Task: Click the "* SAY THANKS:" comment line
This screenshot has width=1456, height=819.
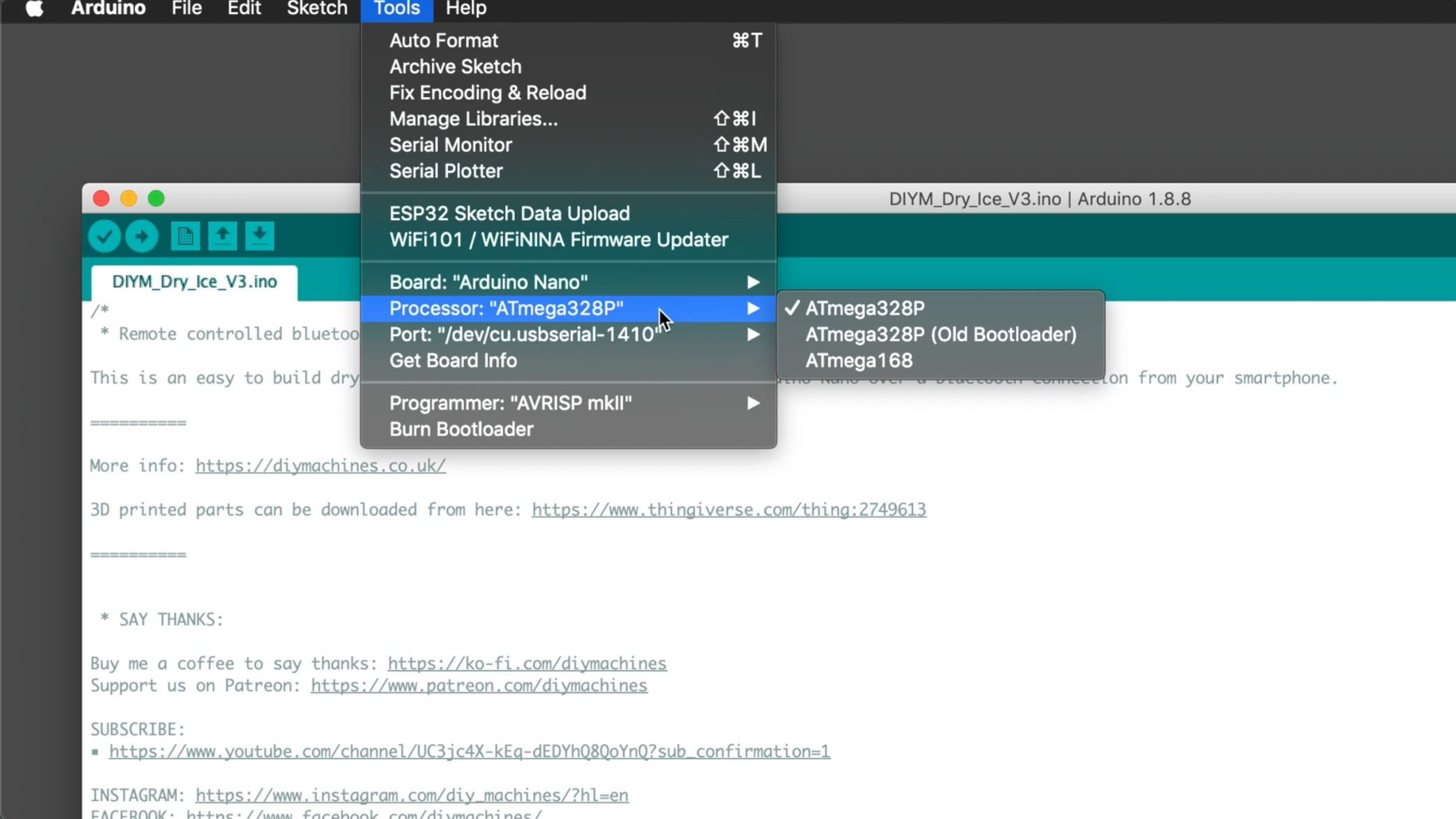Action: [161, 620]
